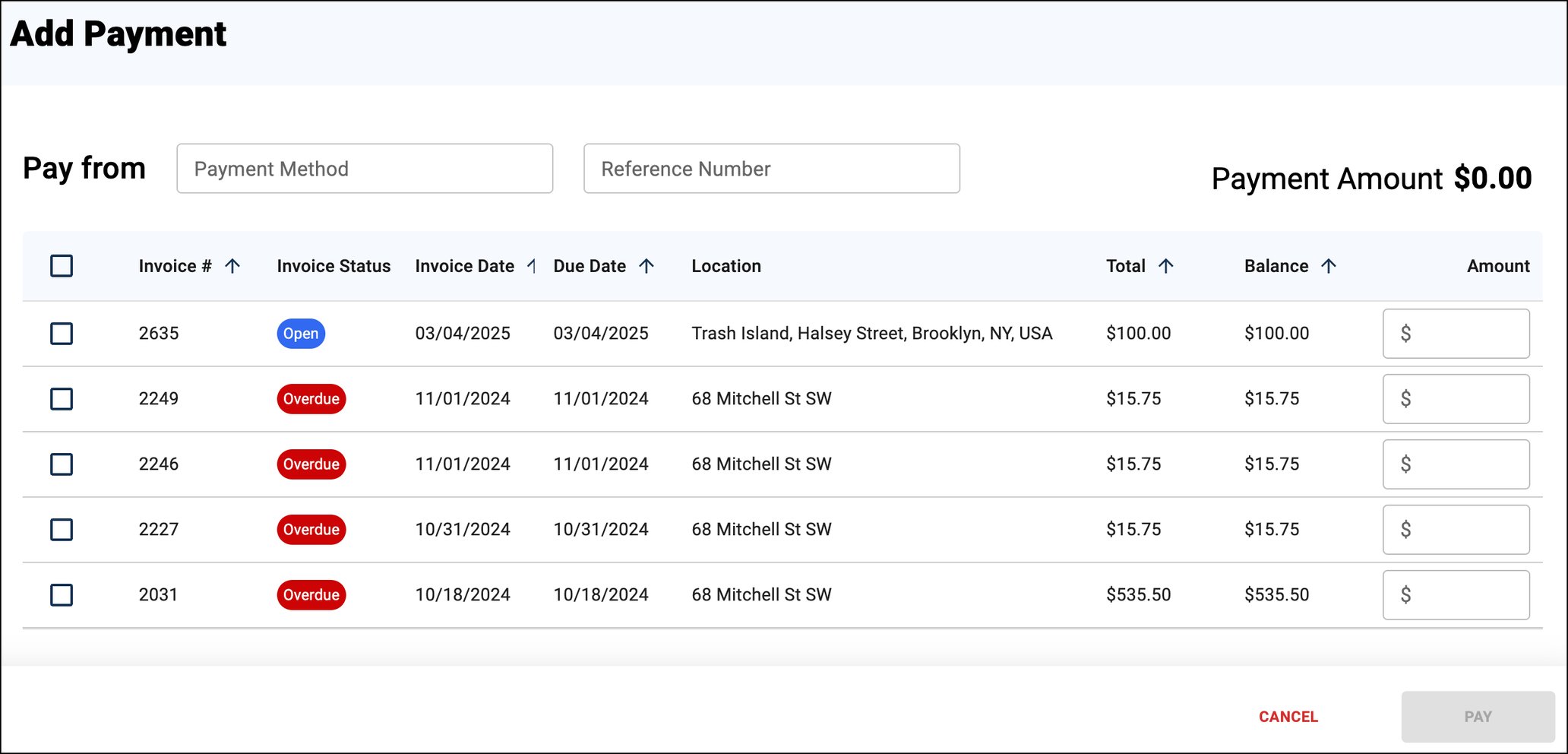
Task: Toggle the select-all invoices checkbox in header
Action: coord(62,266)
